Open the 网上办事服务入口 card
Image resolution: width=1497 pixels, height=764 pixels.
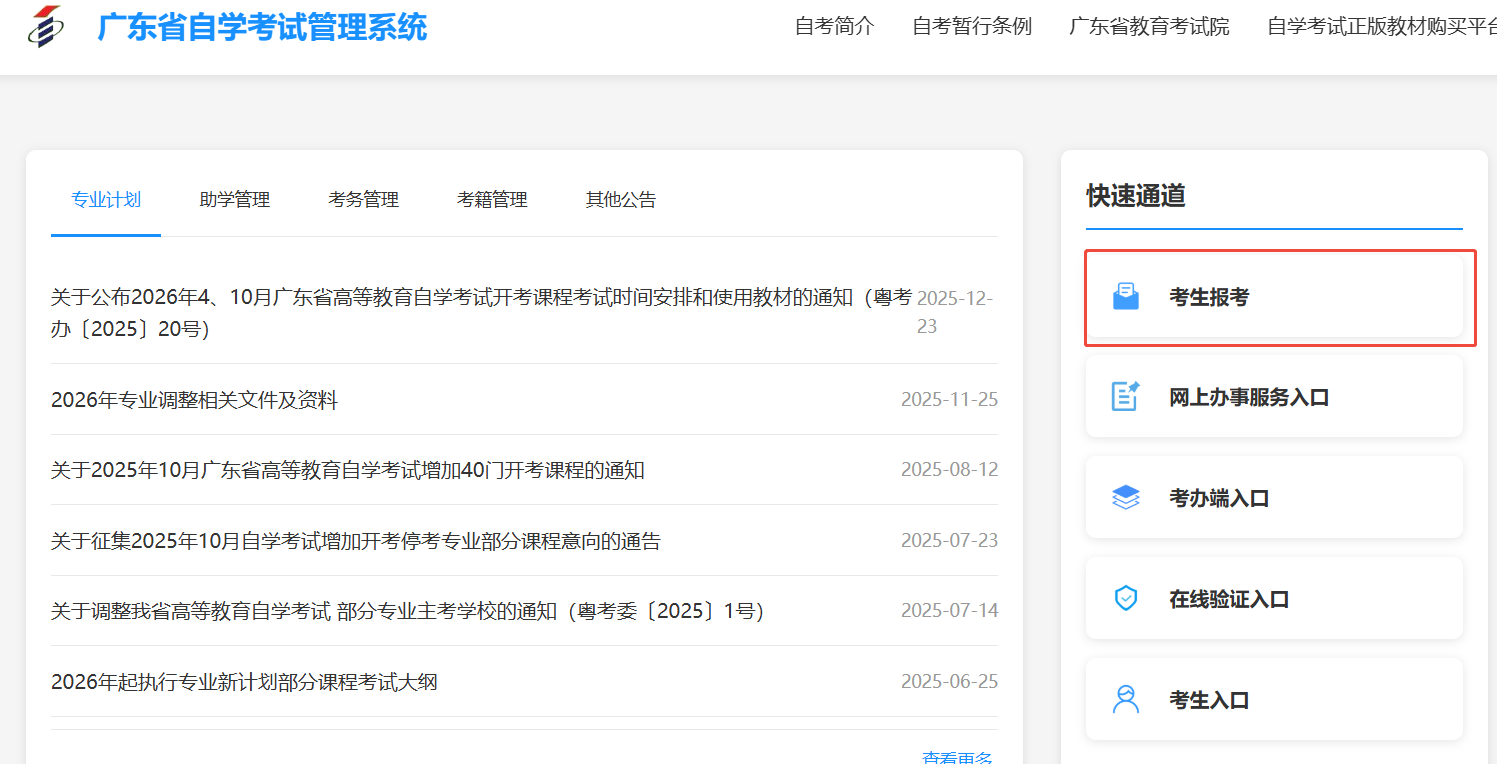point(1274,397)
